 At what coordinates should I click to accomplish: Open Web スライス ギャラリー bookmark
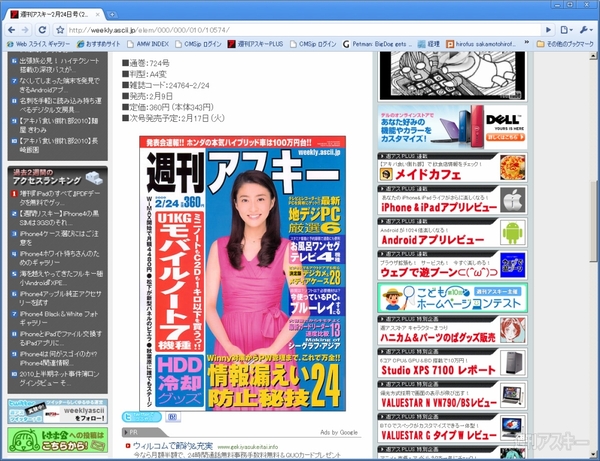tap(38, 44)
